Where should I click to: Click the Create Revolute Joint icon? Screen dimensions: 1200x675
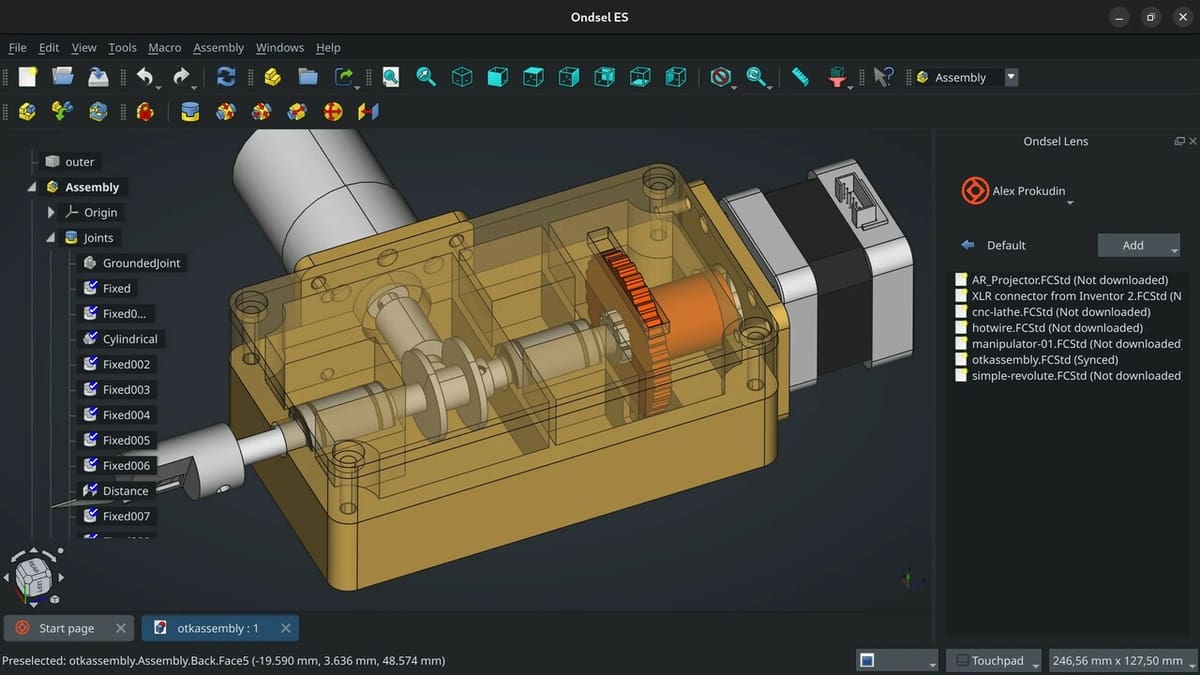point(226,111)
